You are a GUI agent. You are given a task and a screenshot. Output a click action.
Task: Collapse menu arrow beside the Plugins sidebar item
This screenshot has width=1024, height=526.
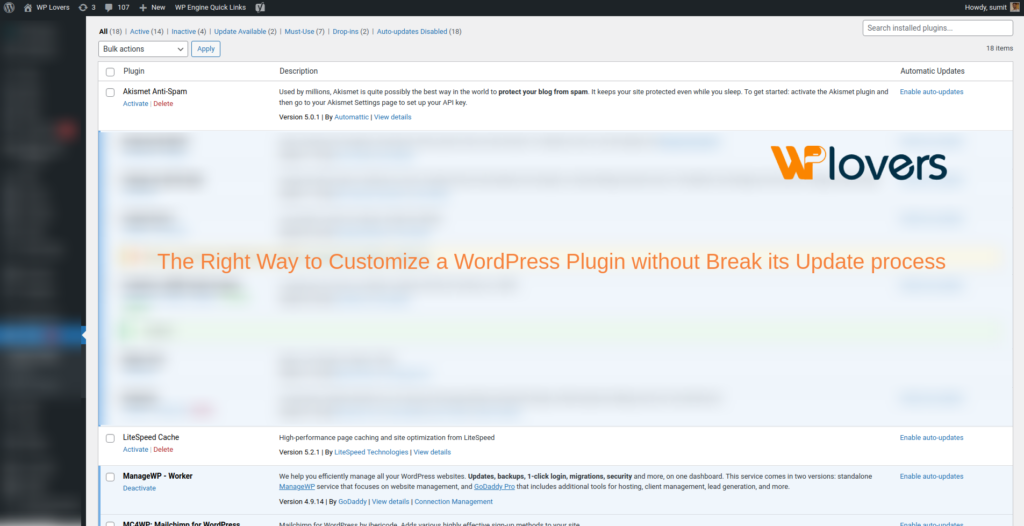[84, 335]
